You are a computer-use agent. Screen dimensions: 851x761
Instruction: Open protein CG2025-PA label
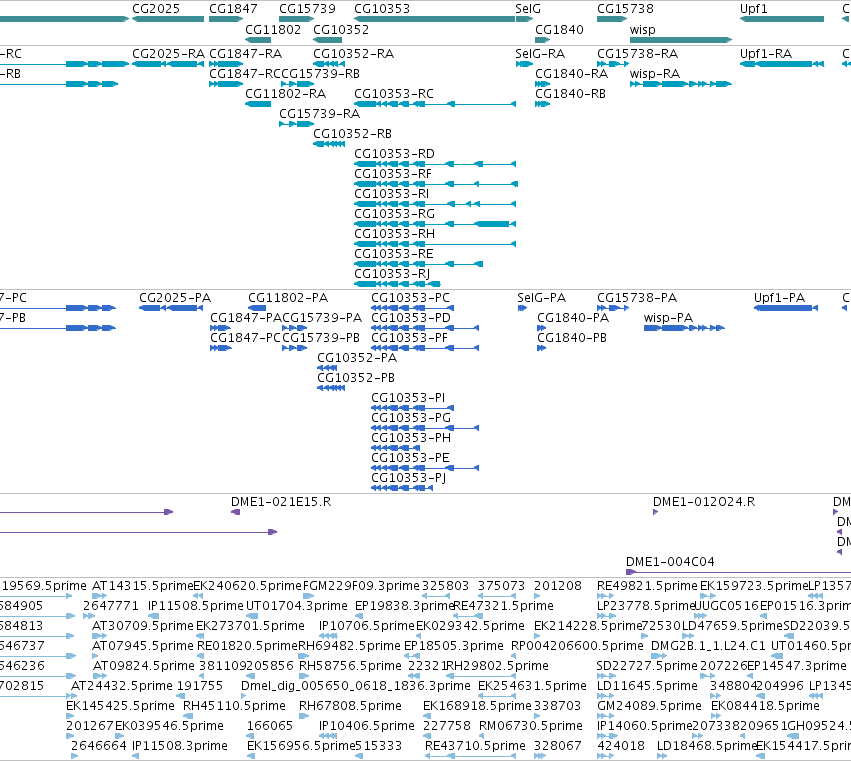click(x=175, y=298)
